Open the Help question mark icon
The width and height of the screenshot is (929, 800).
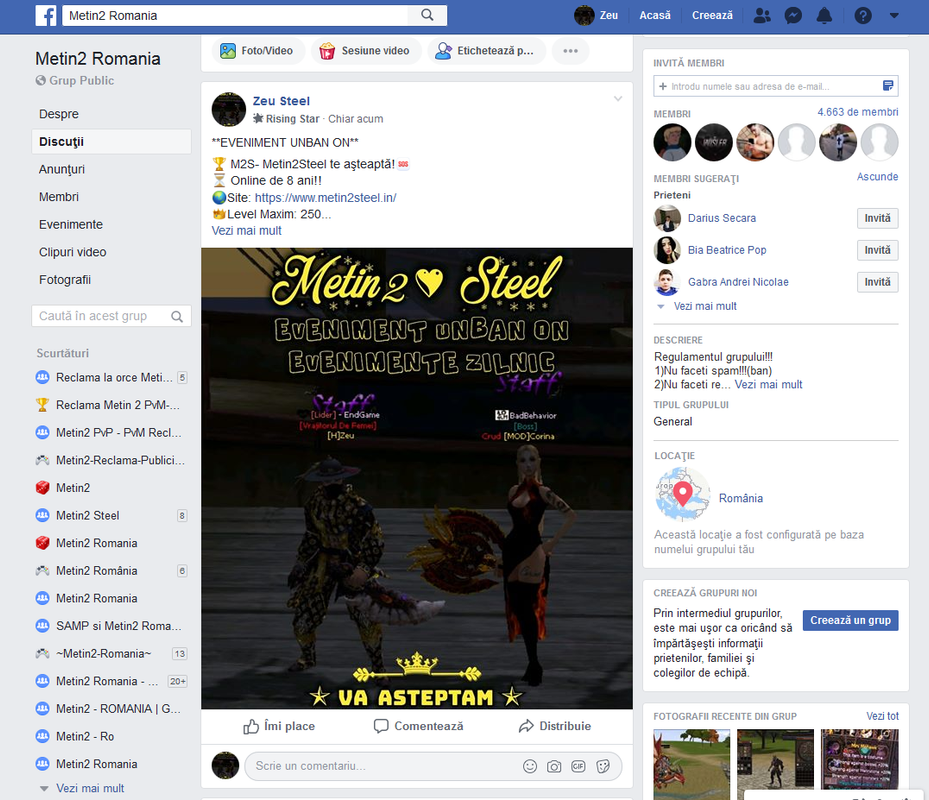(863, 15)
